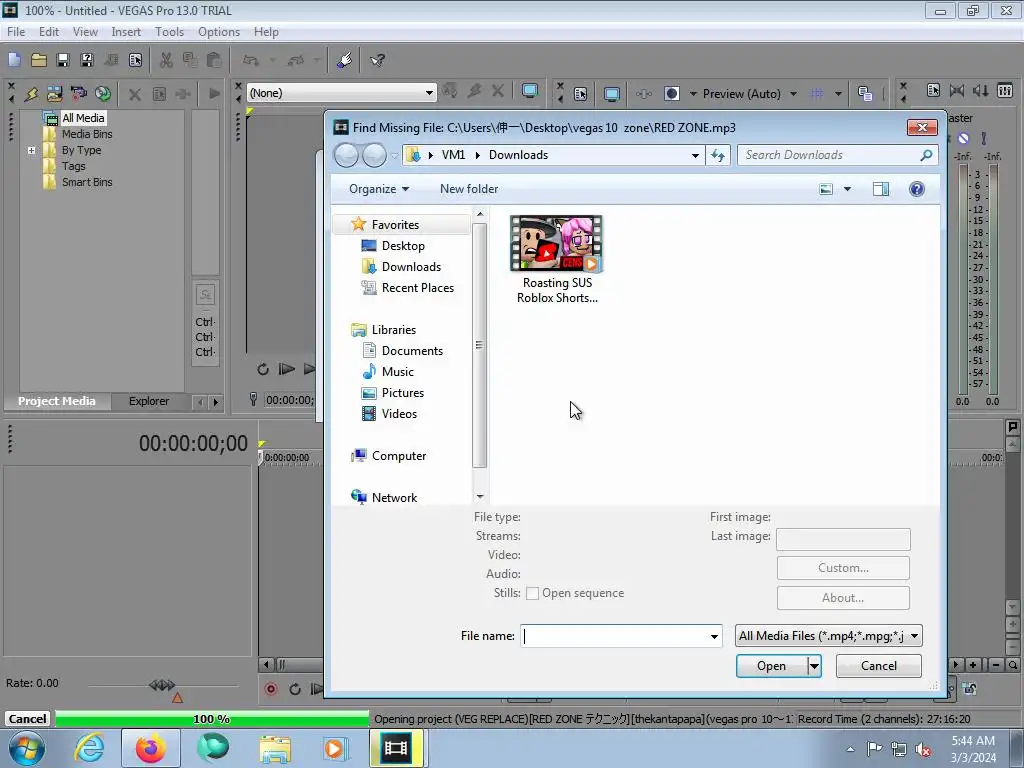Open the Insert menu
The image size is (1024, 768).
pos(125,32)
